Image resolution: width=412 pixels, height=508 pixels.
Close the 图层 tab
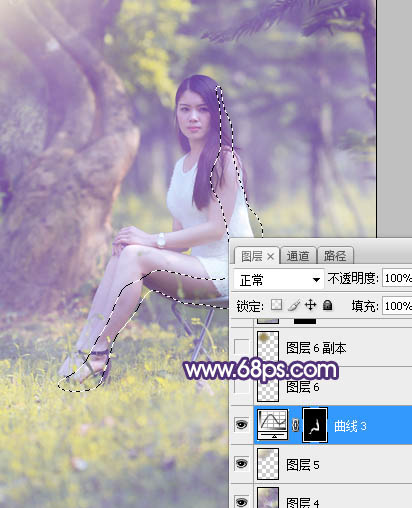[x=270, y=257]
